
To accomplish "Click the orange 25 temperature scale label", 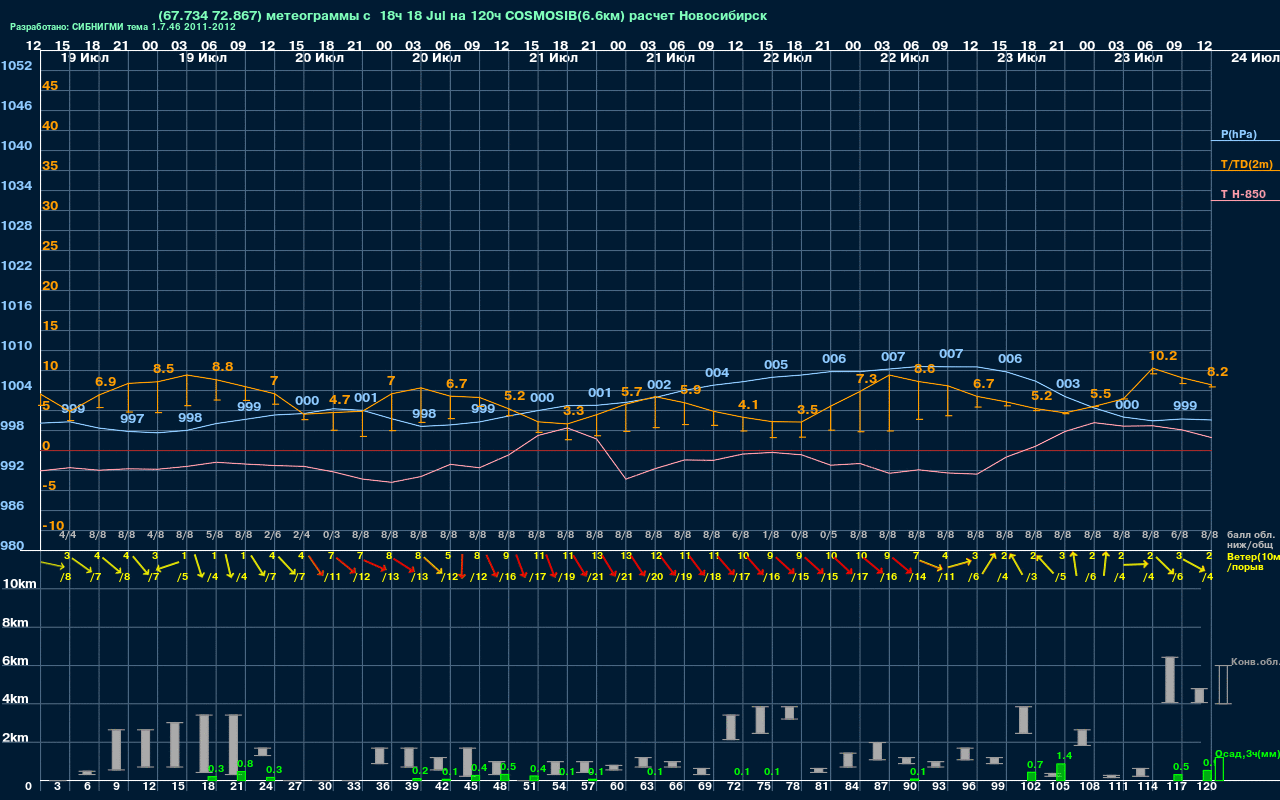I will pos(50,246).
